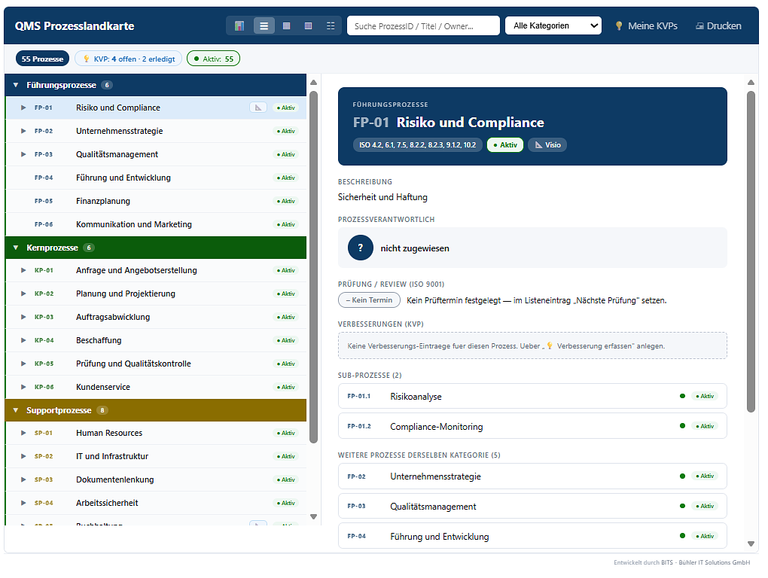
Task: Click the printer icon beside Drucken
Action: click(700, 26)
